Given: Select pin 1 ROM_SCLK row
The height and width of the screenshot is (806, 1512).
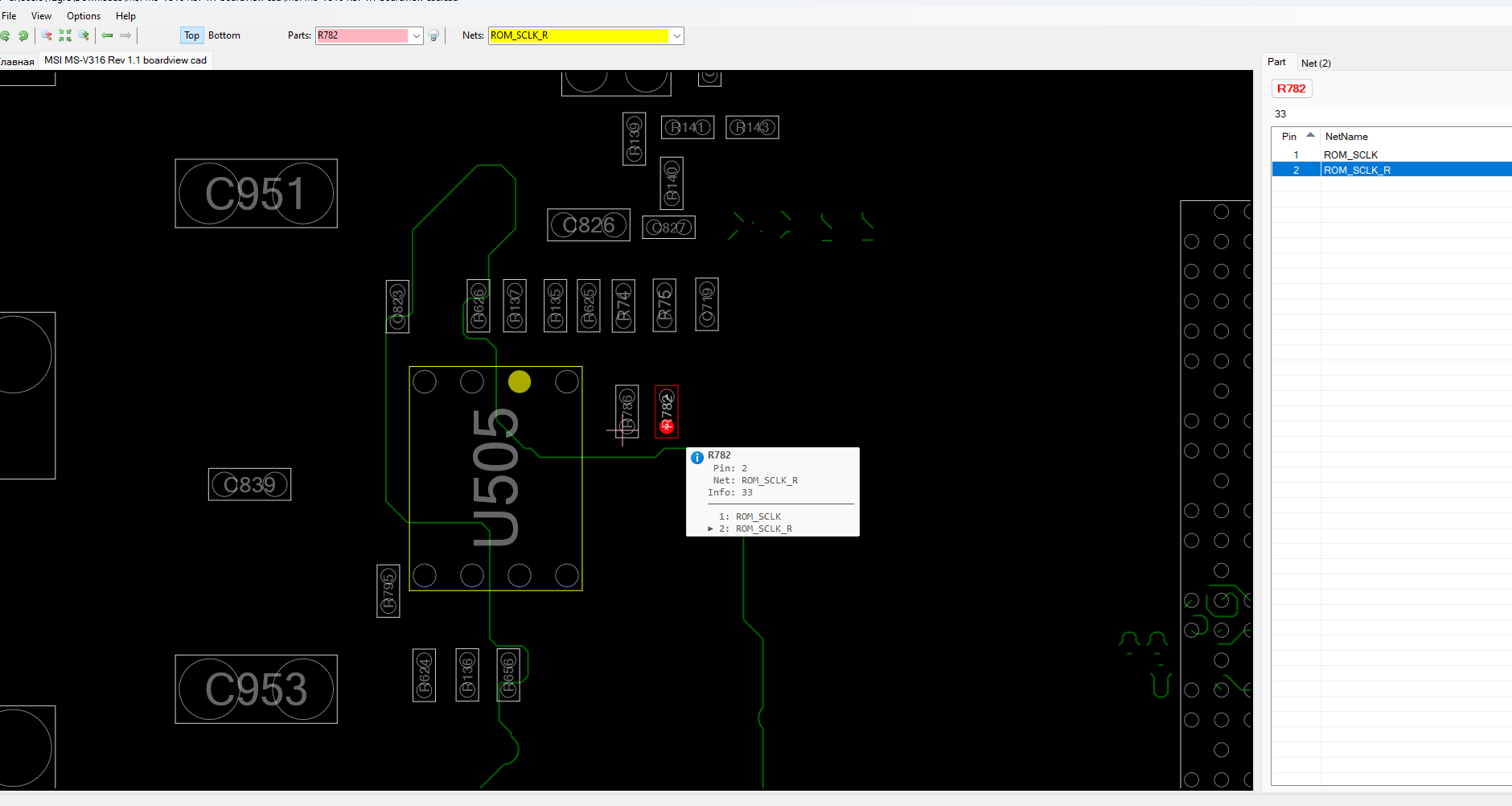Looking at the screenshot, I should (x=1391, y=154).
